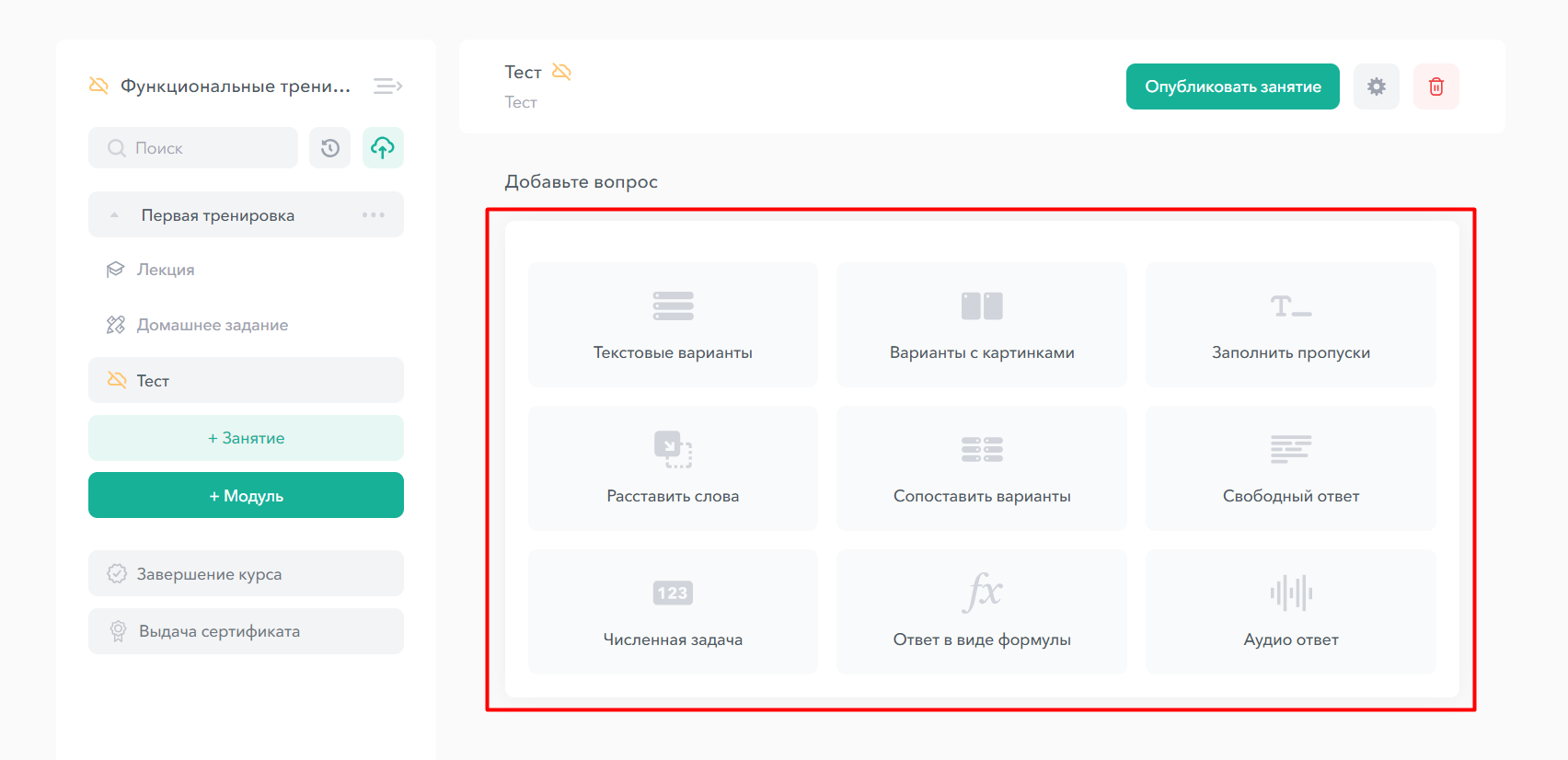Click the Завершение курса badge icon
The width and height of the screenshot is (1568, 760).
pos(117,573)
